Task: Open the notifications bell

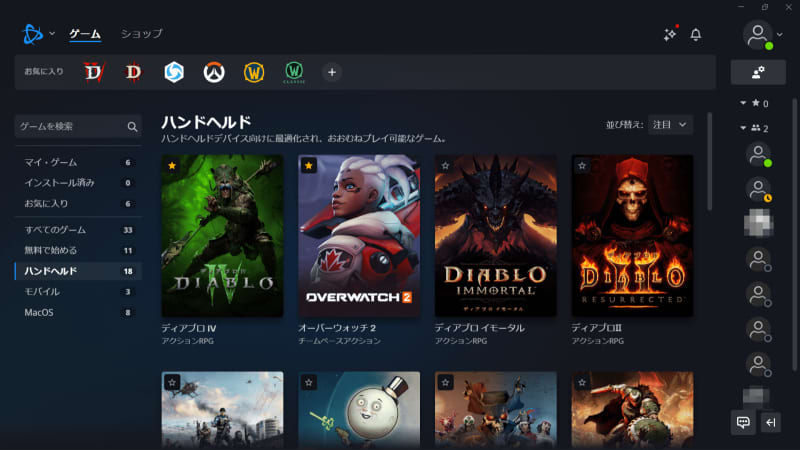Action: (696, 34)
